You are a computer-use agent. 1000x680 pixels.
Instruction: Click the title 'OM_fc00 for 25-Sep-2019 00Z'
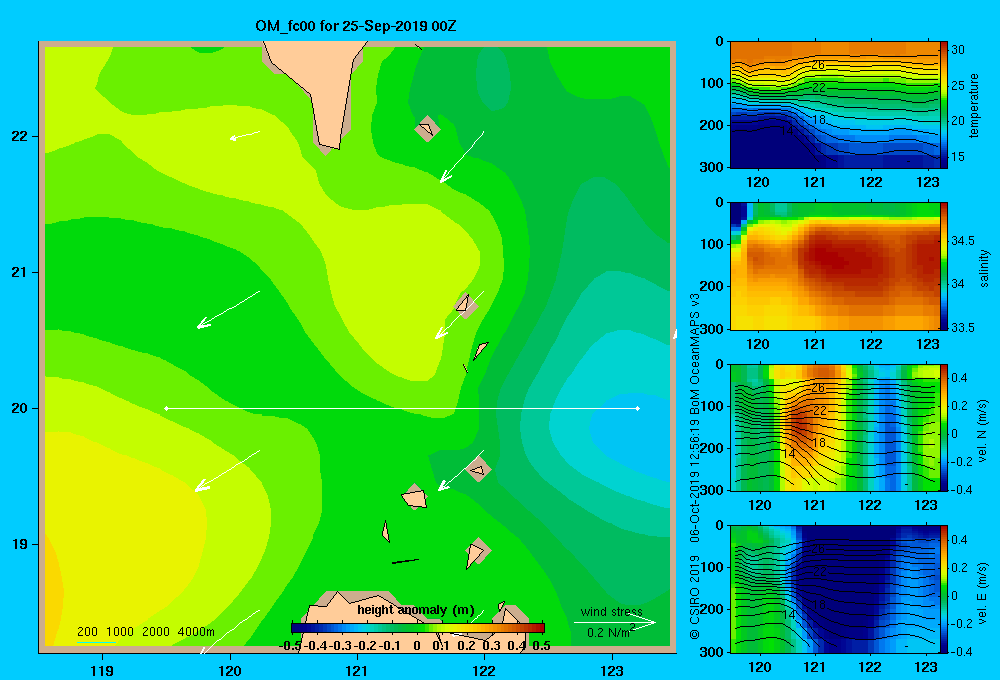click(x=355, y=26)
